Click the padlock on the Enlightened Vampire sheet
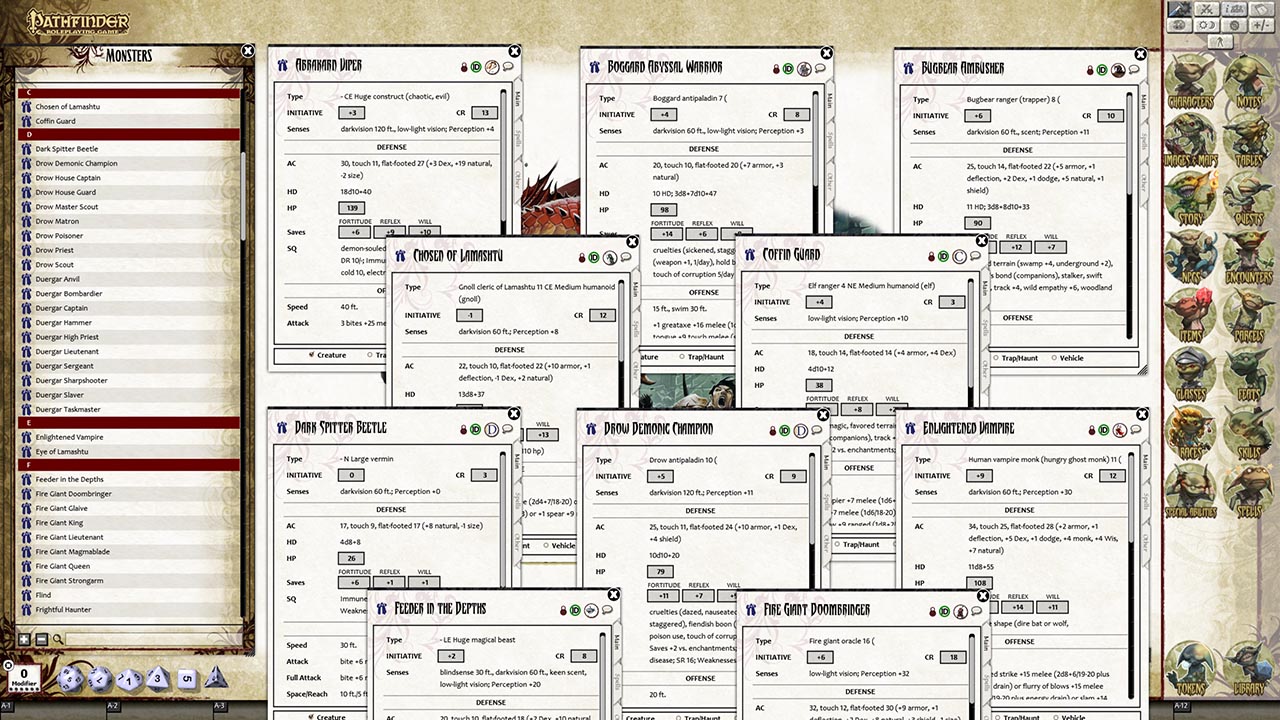The image size is (1280, 720). pyautogui.click(x=1091, y=430)
